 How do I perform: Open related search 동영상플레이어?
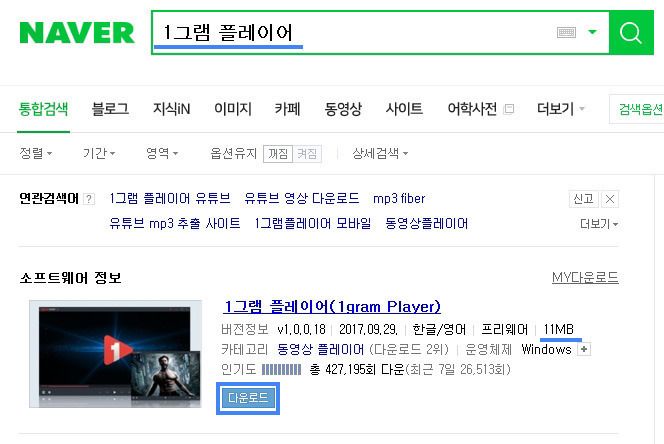[426, 223]
